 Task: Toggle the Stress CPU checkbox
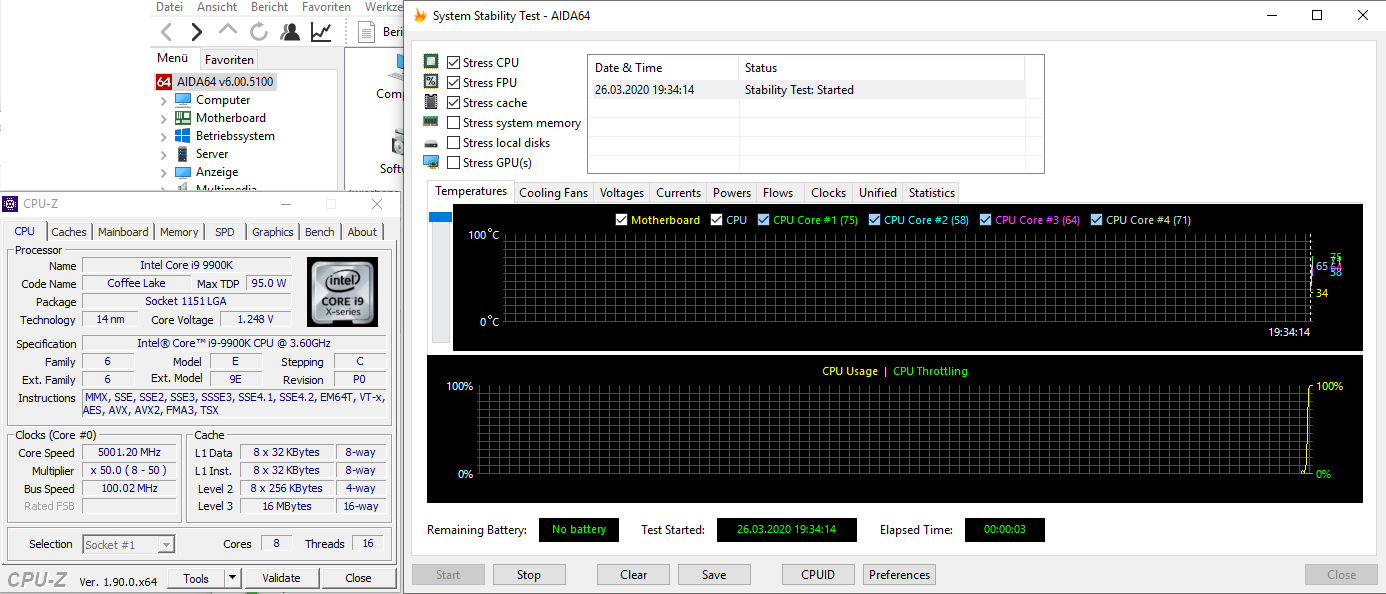[454, 62]
